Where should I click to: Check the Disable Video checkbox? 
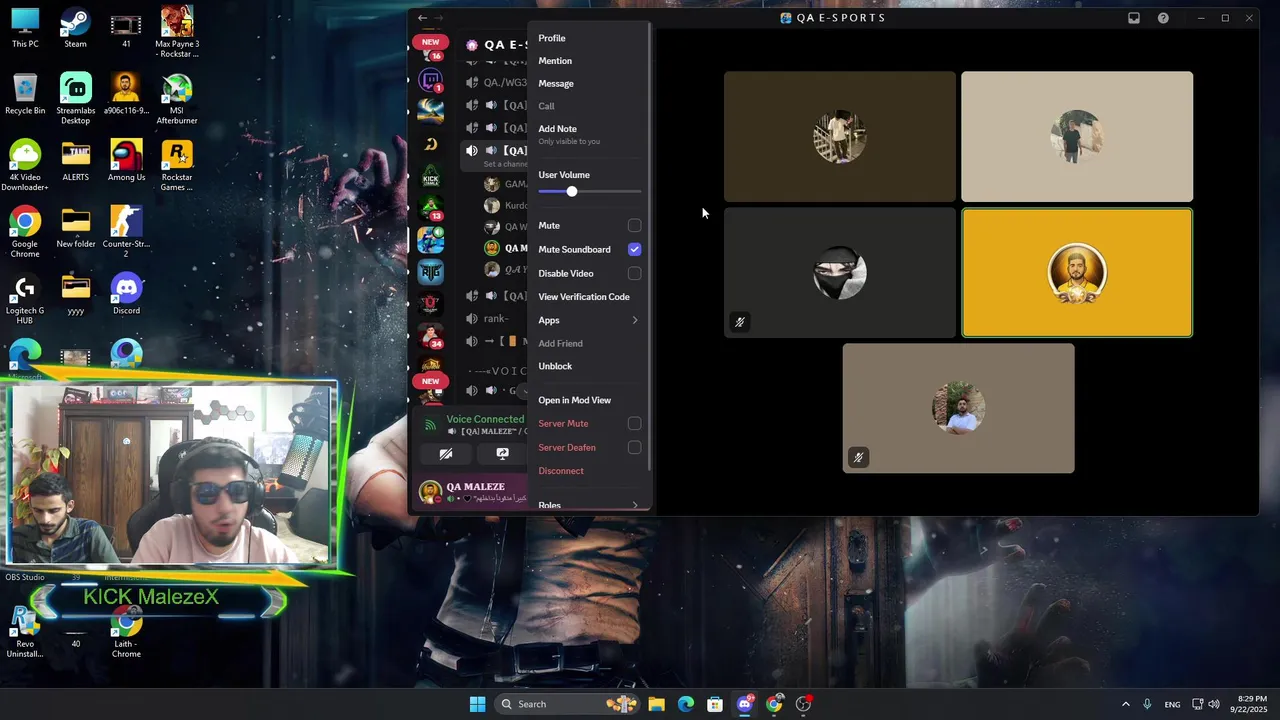click(x=634, y=273)
